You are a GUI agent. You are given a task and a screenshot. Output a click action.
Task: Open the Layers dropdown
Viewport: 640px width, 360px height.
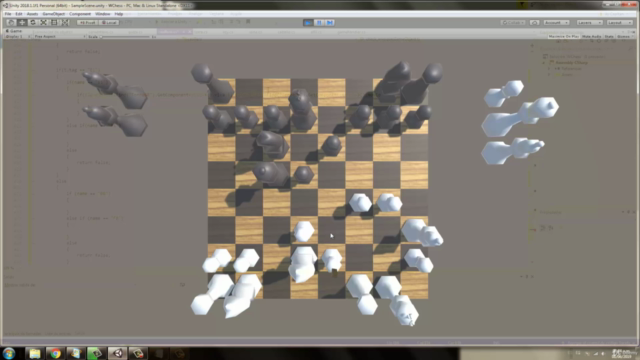coord(589,22)
